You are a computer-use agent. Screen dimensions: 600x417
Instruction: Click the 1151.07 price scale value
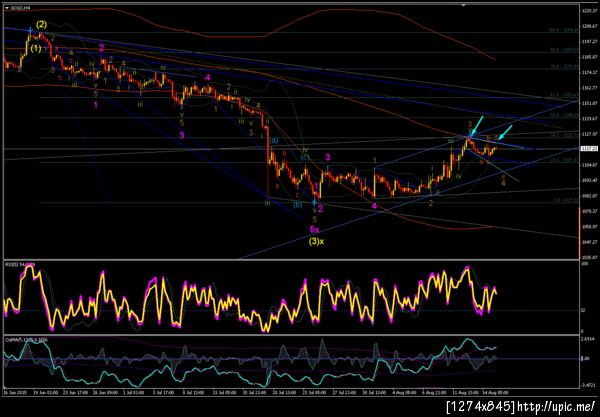pyautogui.click(x=589, y=103)
